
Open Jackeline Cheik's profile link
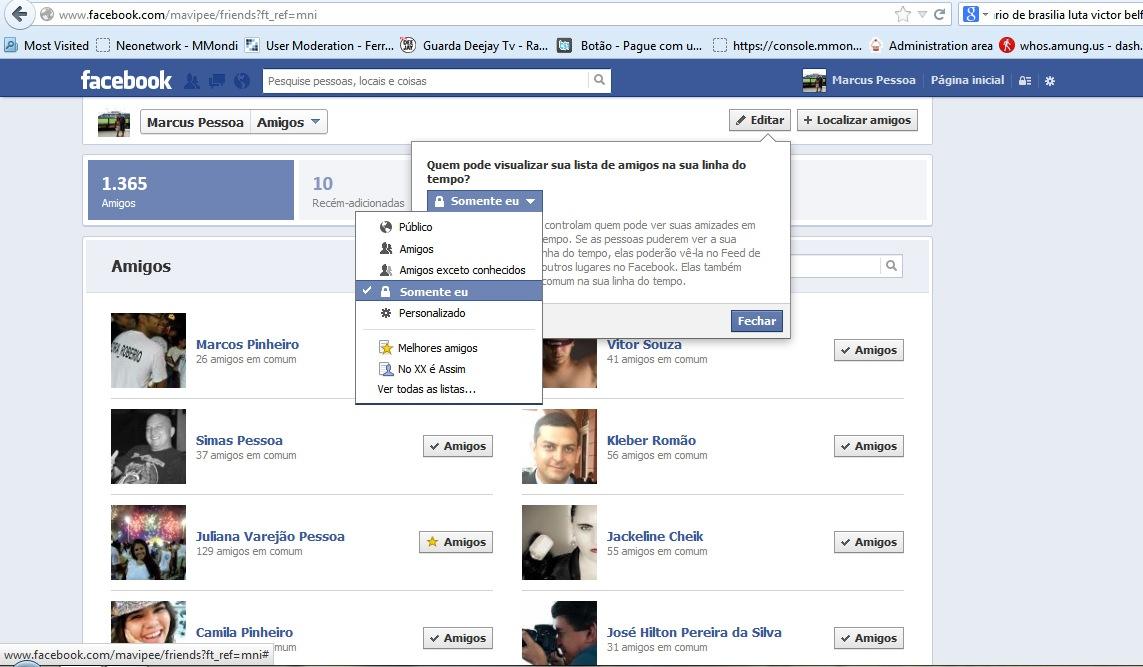[x=655, y=537]
